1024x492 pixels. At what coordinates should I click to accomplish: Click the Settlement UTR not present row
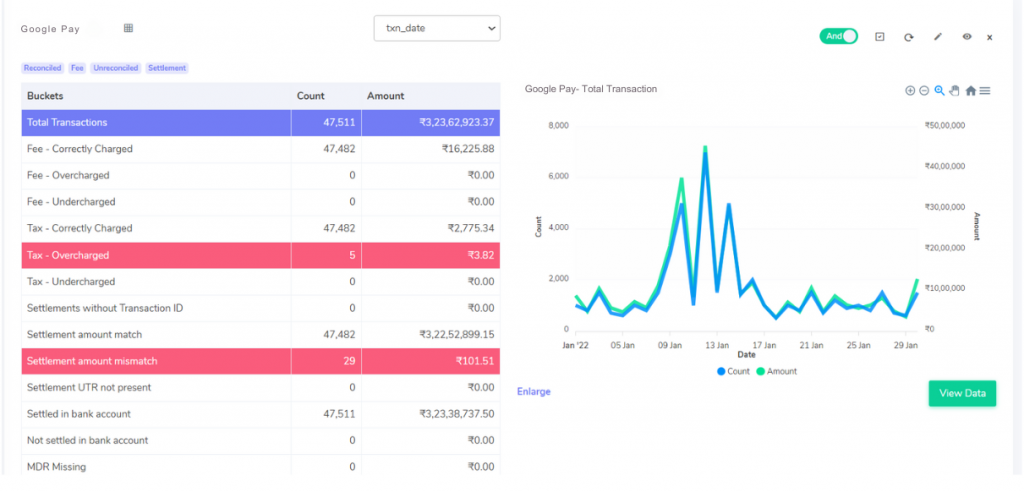261,387
